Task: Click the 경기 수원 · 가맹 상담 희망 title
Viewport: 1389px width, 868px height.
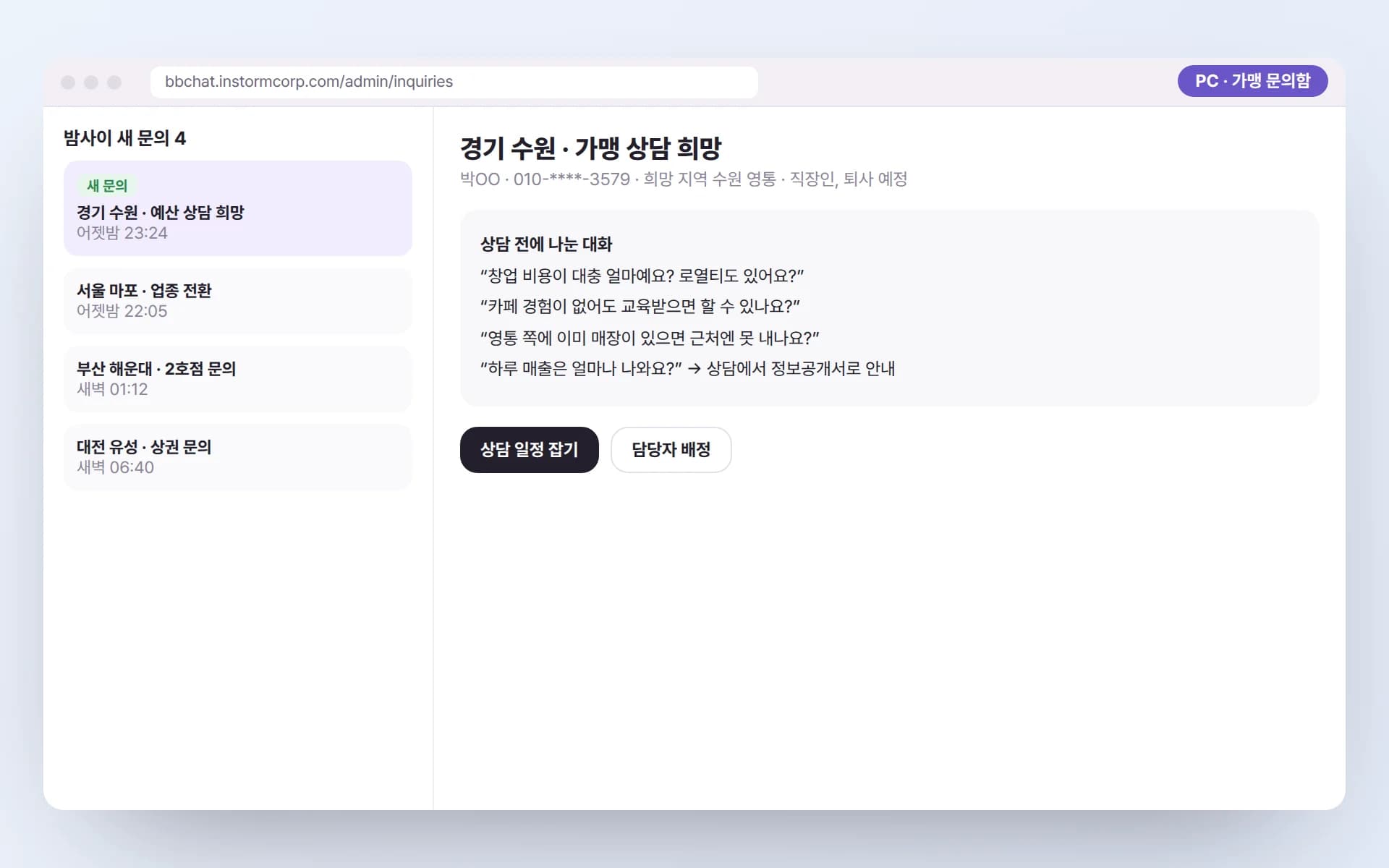Action: pyautogui.click(x=590, y=148)
